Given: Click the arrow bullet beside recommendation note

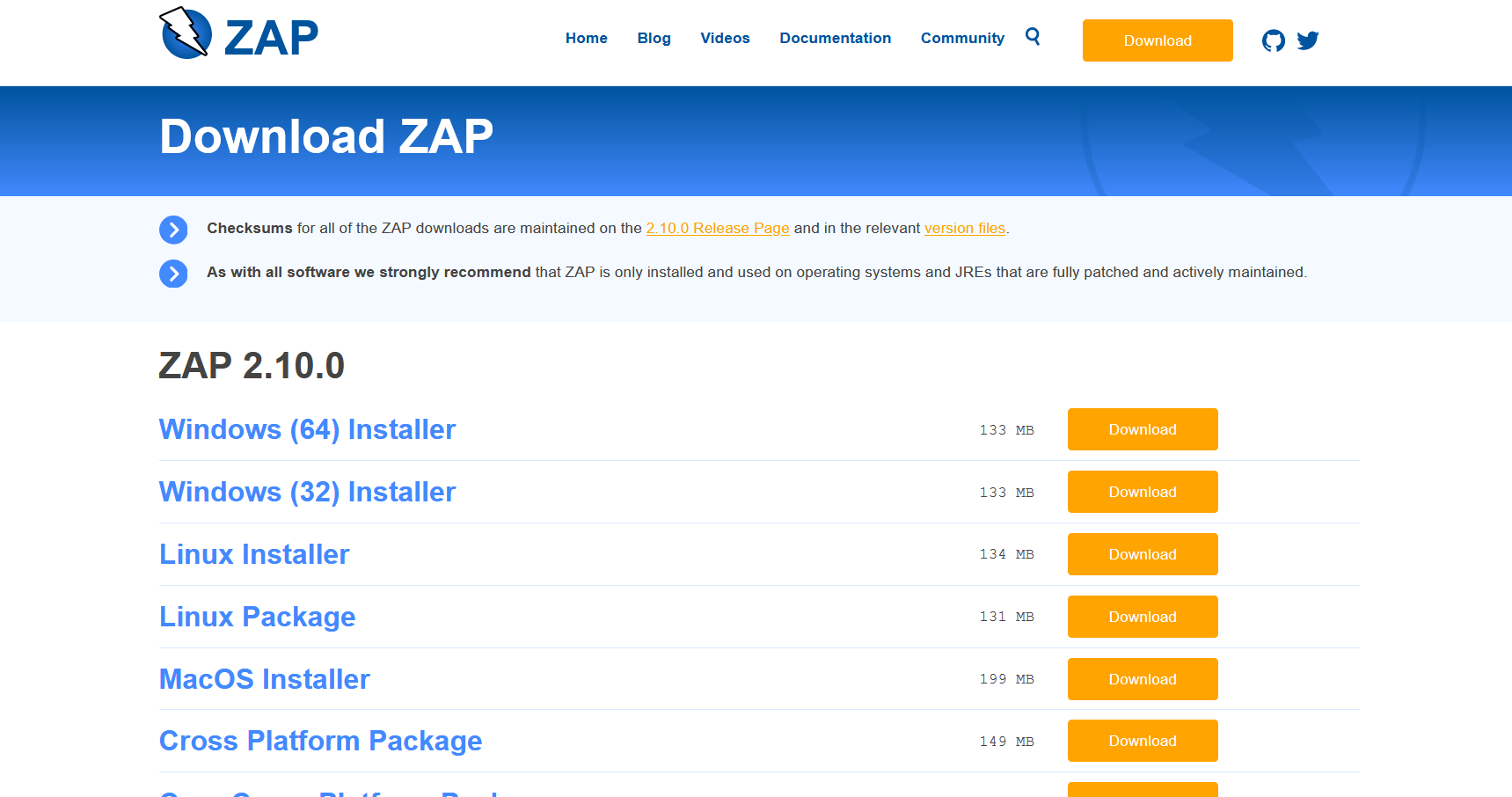Looking at the screenshot, I should point(173,274).
